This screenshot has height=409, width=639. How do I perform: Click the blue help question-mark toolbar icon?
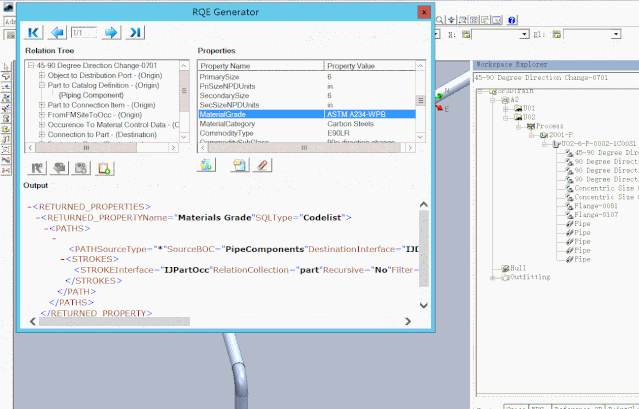click(512, 20)
